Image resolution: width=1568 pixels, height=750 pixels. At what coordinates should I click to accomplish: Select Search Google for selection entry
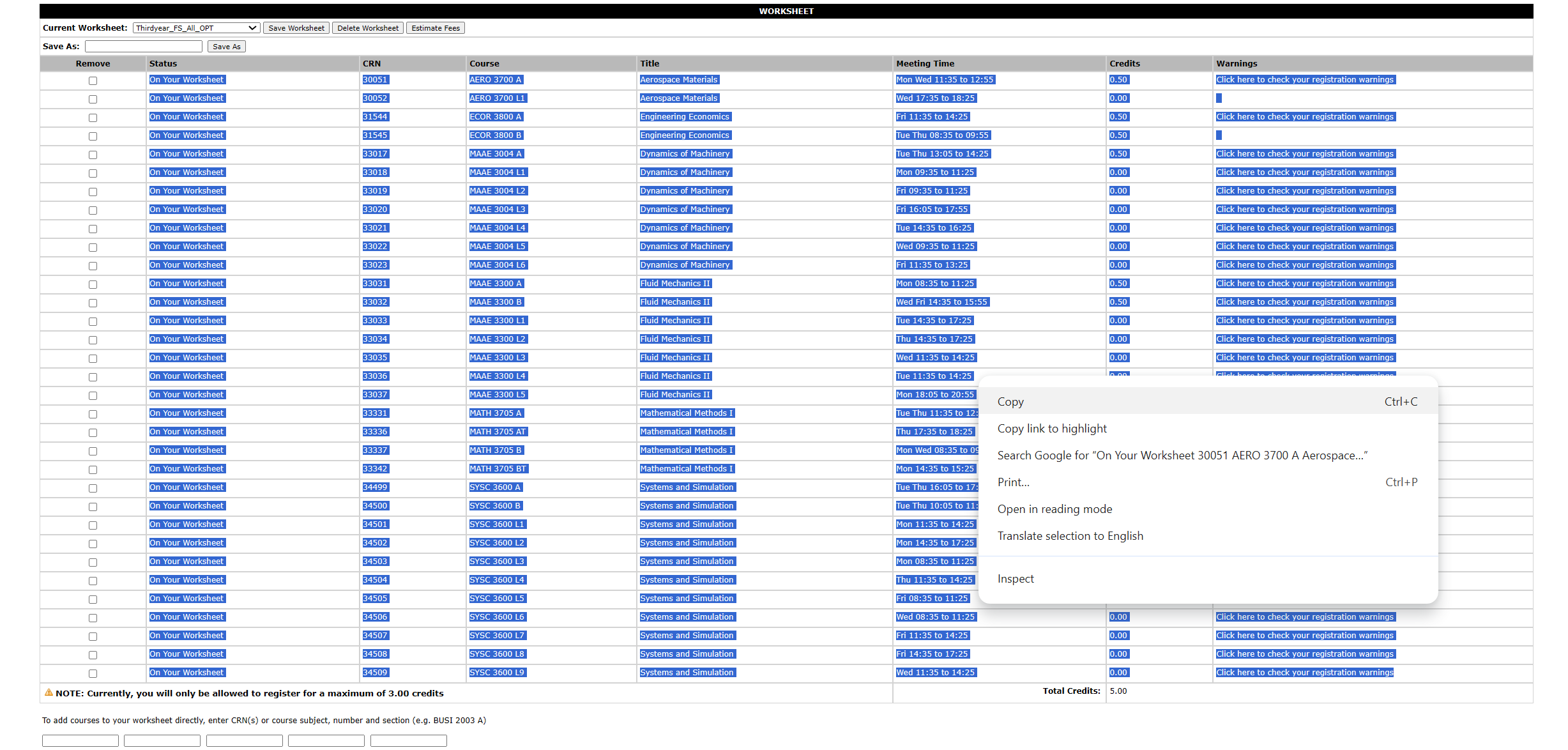coord(1208,455)
